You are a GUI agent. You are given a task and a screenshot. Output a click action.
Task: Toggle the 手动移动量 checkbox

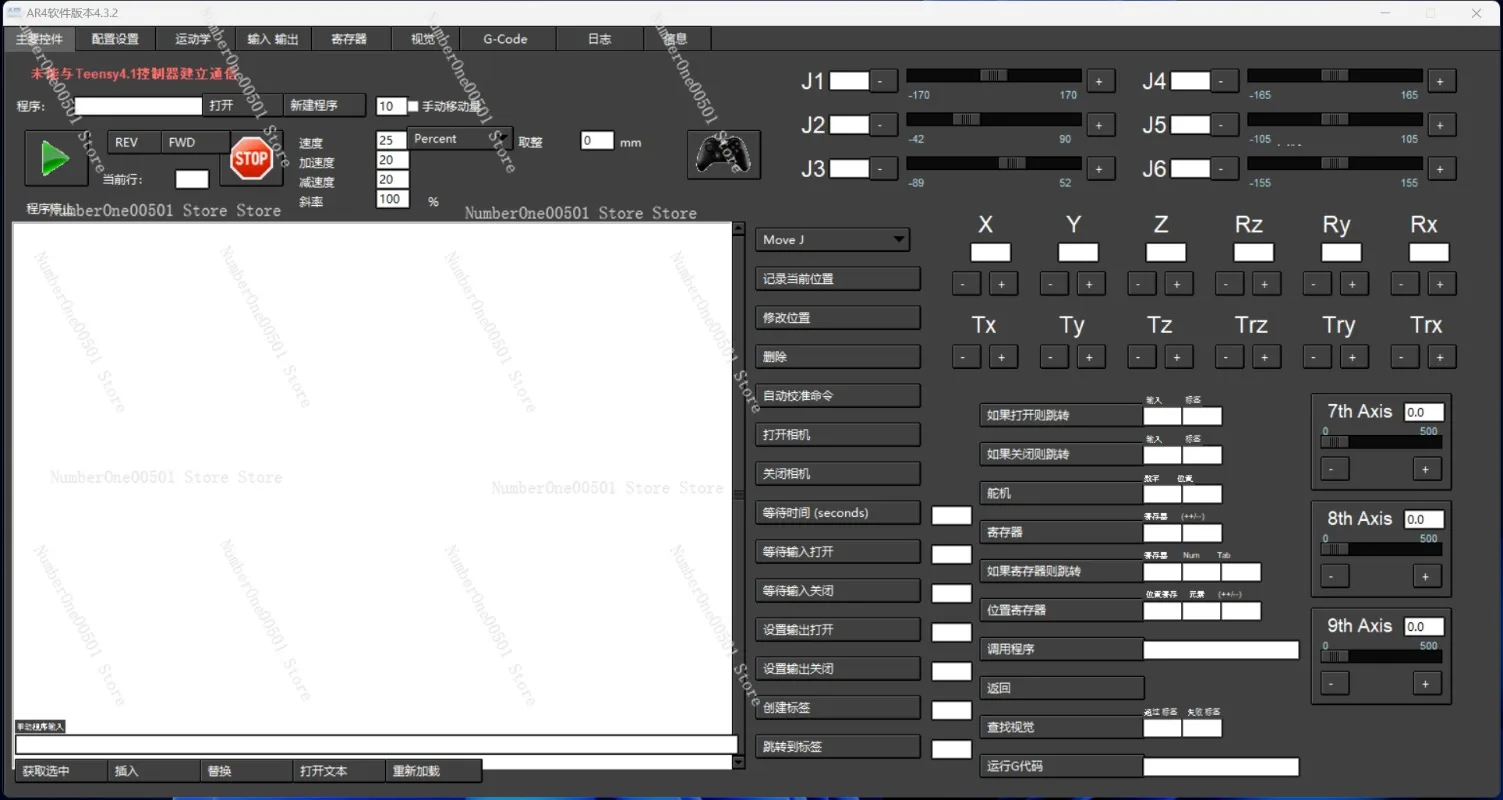414,106
